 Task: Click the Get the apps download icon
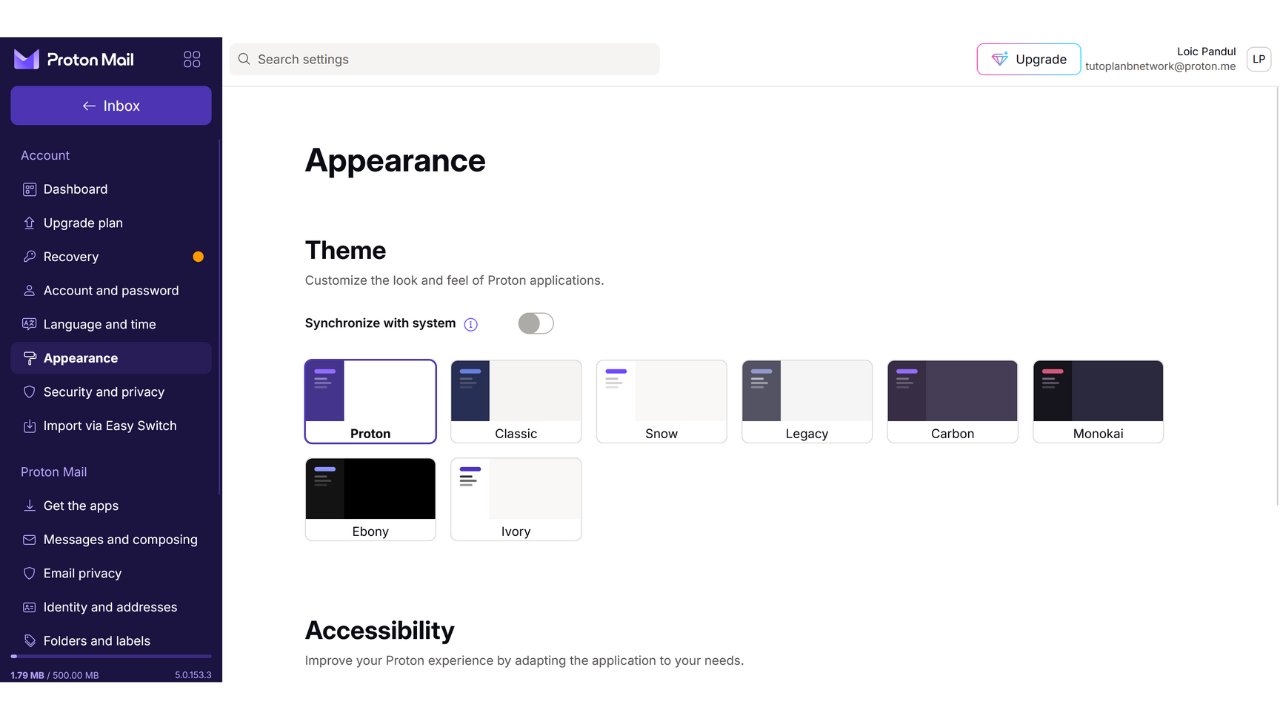(x=29, y=506)
